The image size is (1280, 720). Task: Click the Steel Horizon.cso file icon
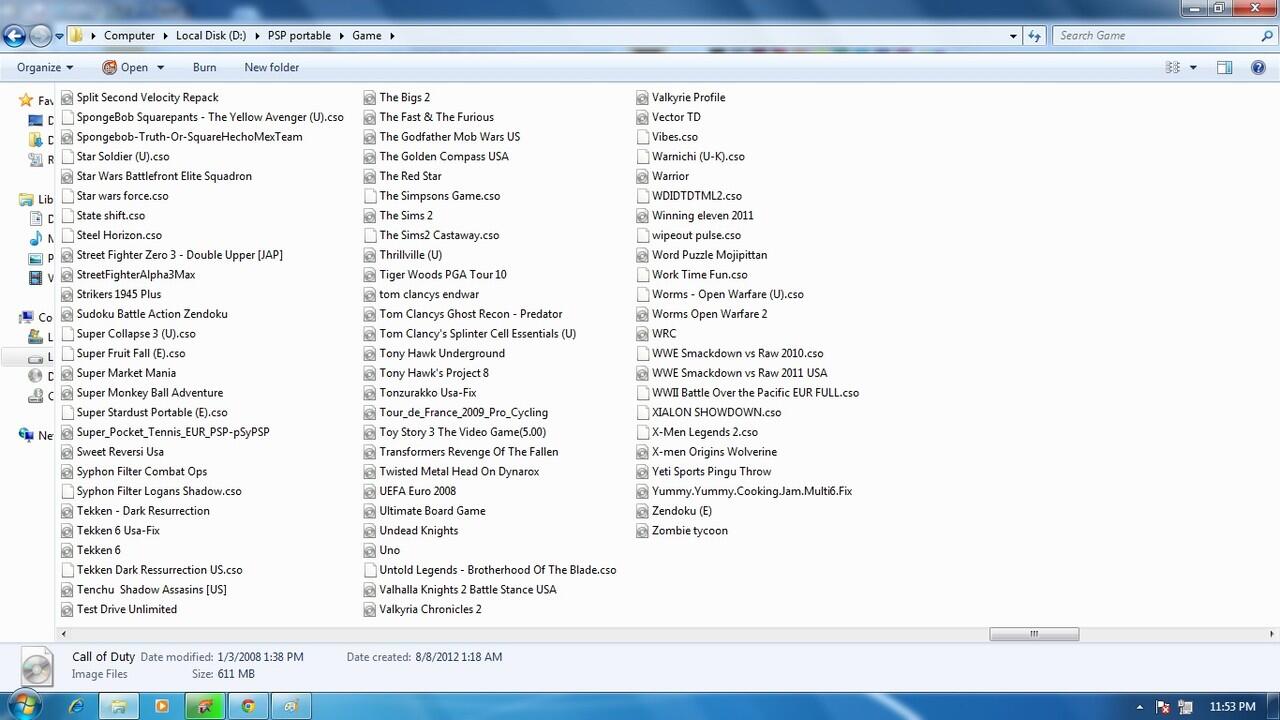click(67, 236)
